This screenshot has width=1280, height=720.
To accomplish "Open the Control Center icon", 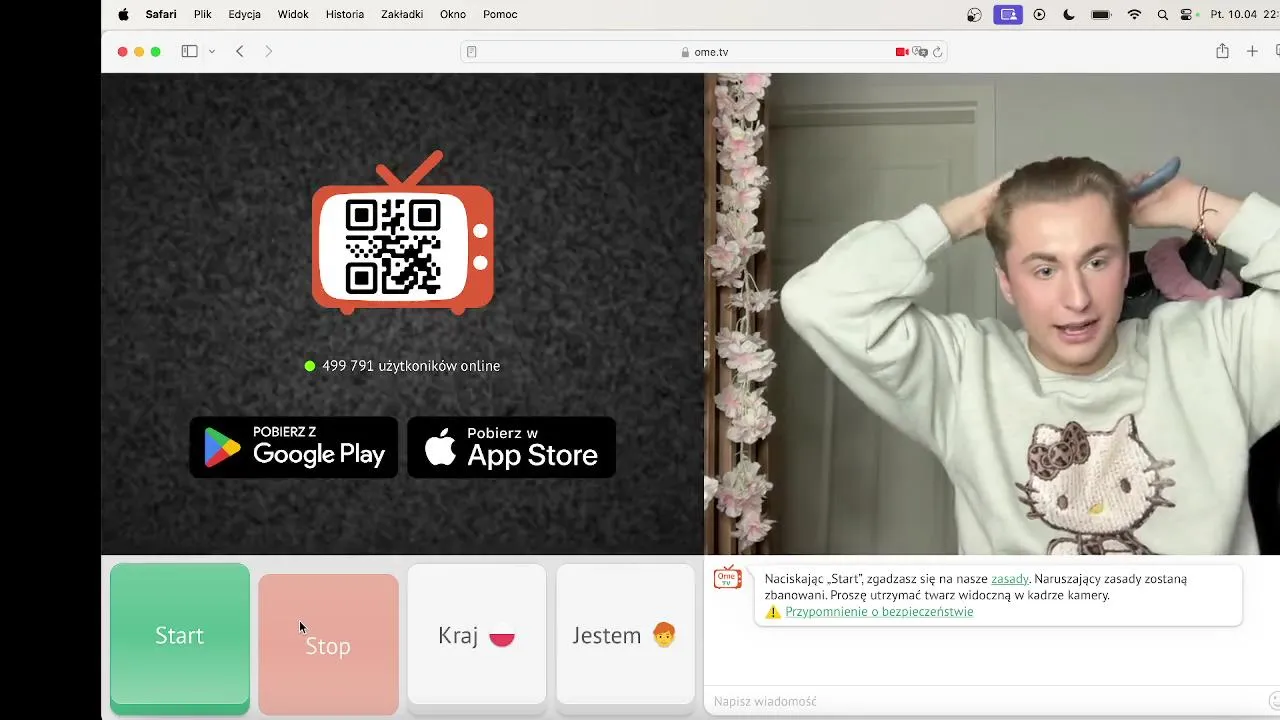I will tap(1187, 15).
